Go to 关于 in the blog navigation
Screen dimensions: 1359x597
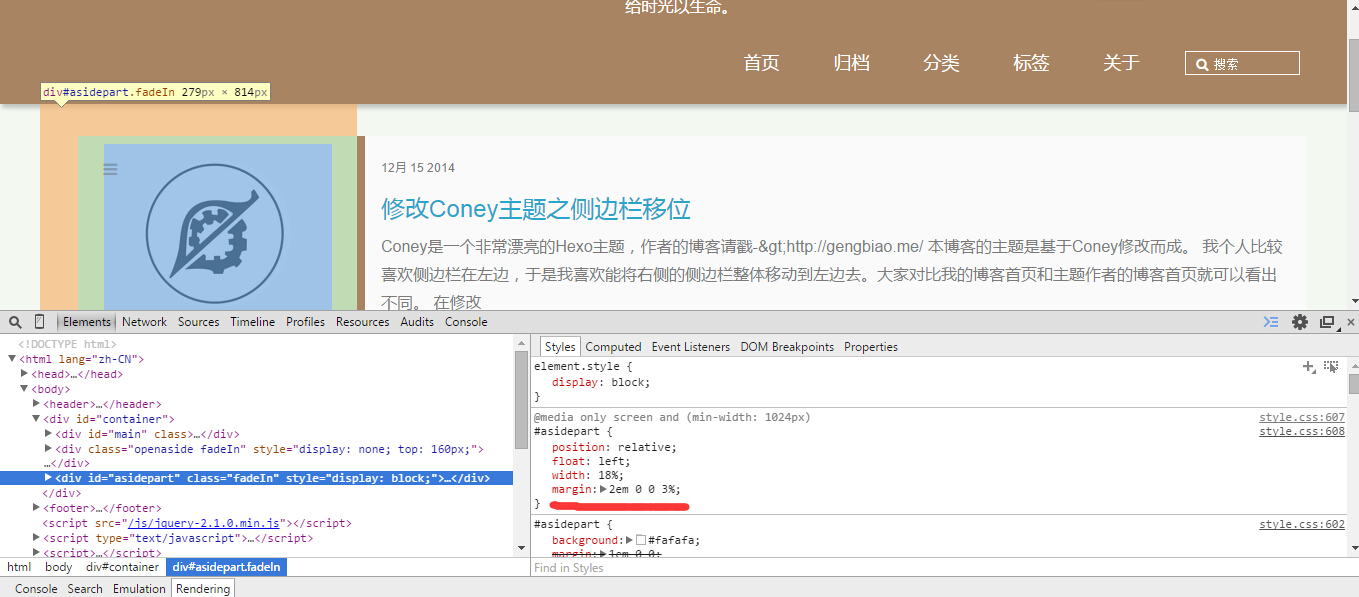1121,63
